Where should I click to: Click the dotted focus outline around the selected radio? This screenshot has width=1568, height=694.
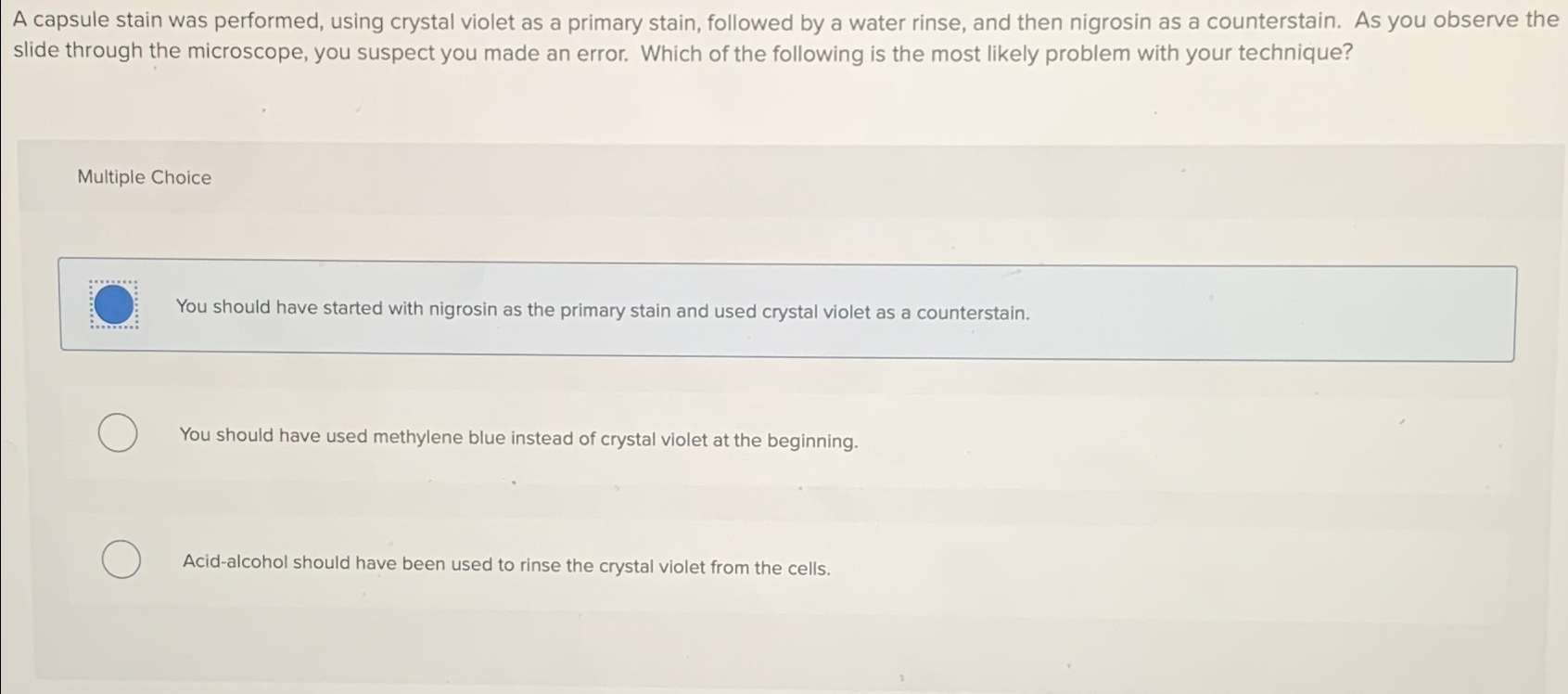pos(113,279)
